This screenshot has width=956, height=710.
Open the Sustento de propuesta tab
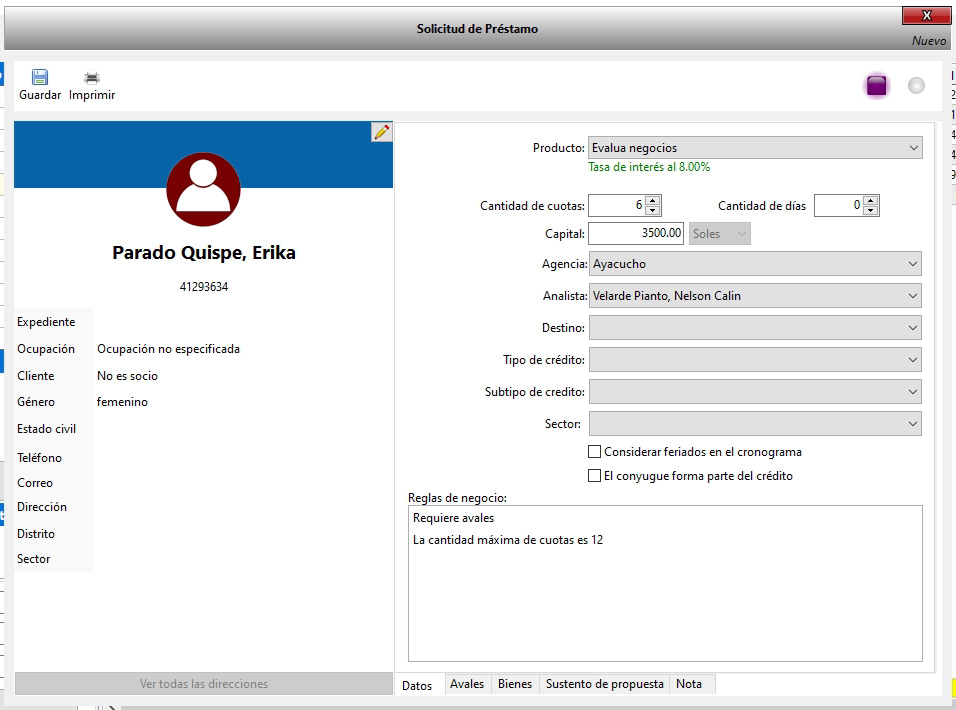(x=604, y=684)
